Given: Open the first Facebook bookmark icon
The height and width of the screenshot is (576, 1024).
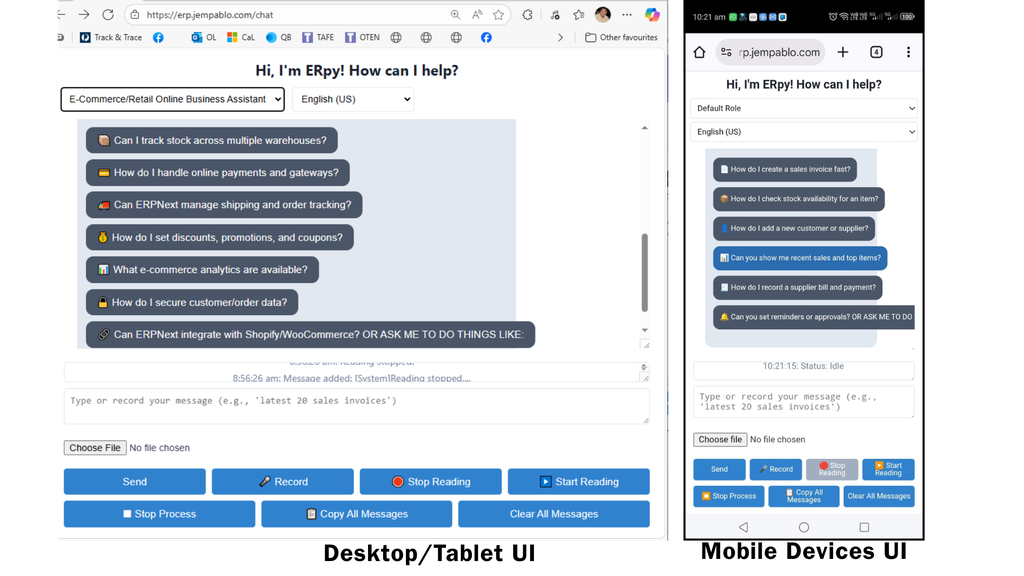Looking at the screenshot, I should pos(158,37).
